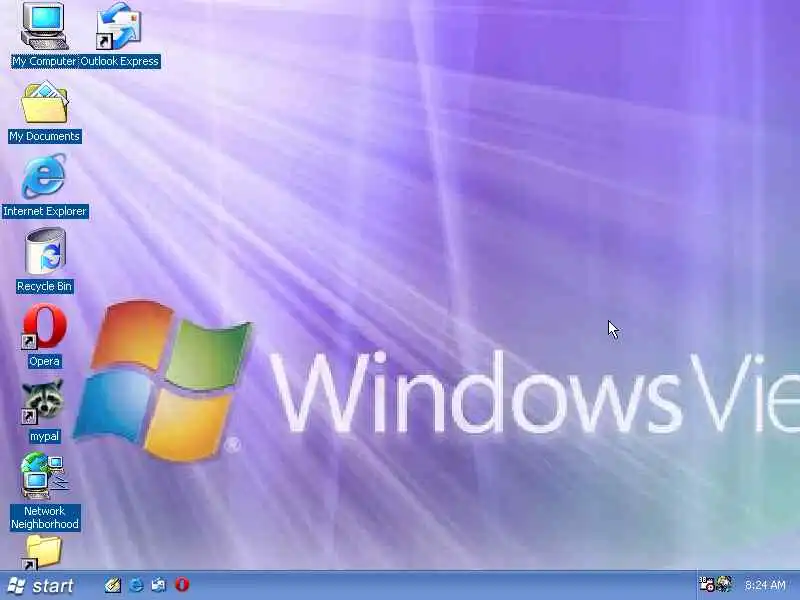This screenshot has height=600, width=800.
Task: Click the My Computer label text
Action: tap(44, 61)
